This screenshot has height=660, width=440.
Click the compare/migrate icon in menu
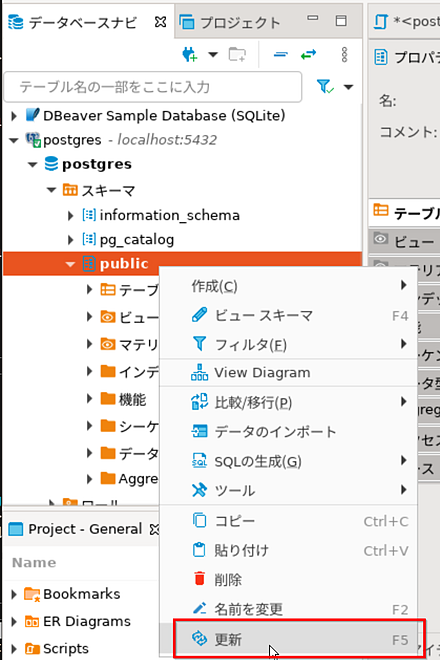pyautogui.click(x=199, y=402)
